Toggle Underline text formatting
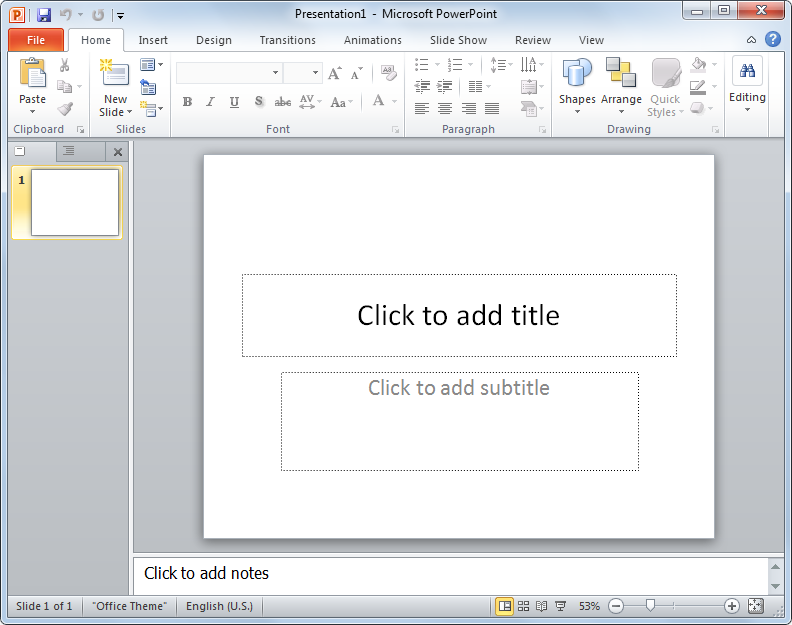The height and width of the screenshot is (625, 792). click(235, 102)
